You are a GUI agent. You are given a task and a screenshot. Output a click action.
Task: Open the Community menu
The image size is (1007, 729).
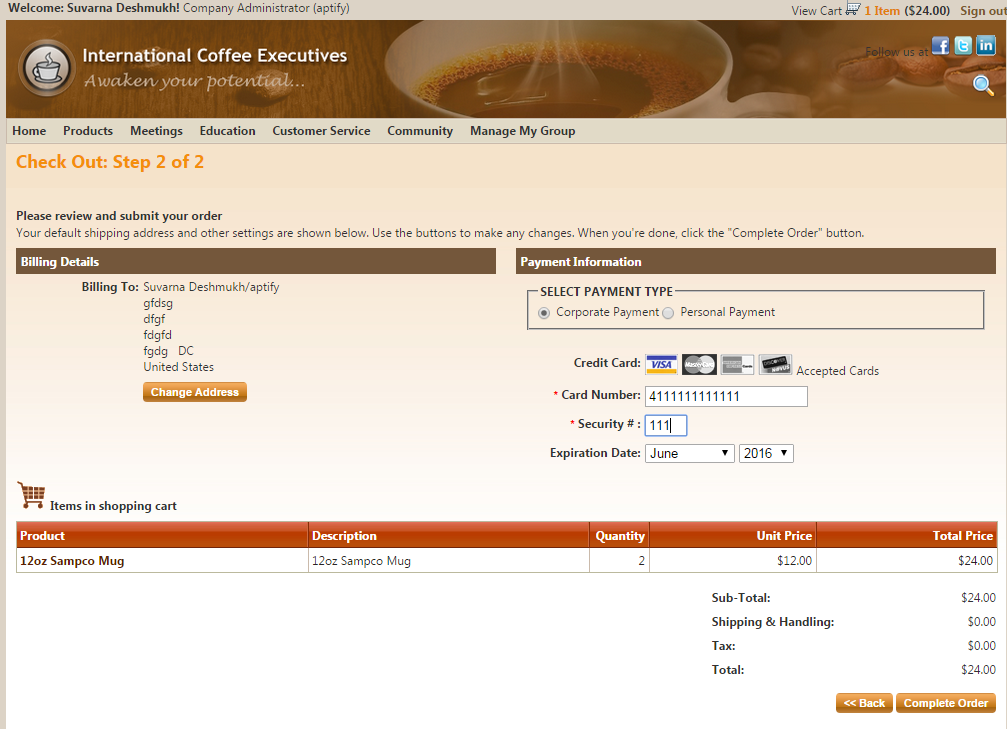pos(420,130)
